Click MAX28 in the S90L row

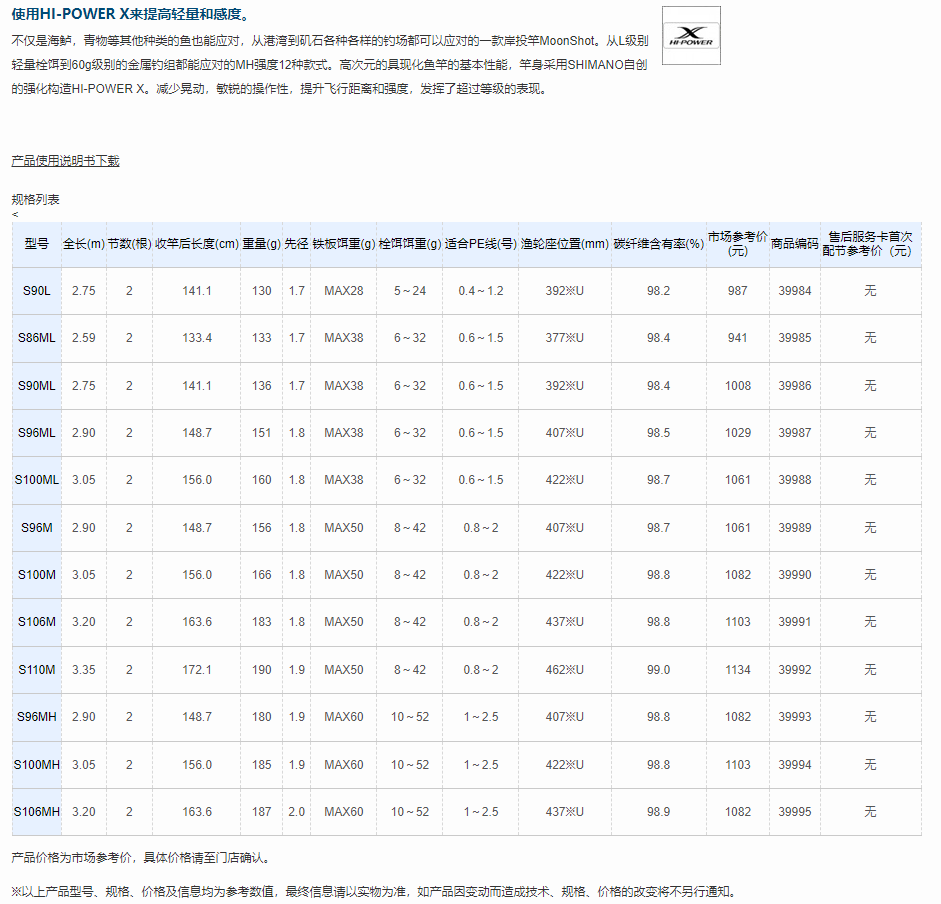[x=344, y=291]
